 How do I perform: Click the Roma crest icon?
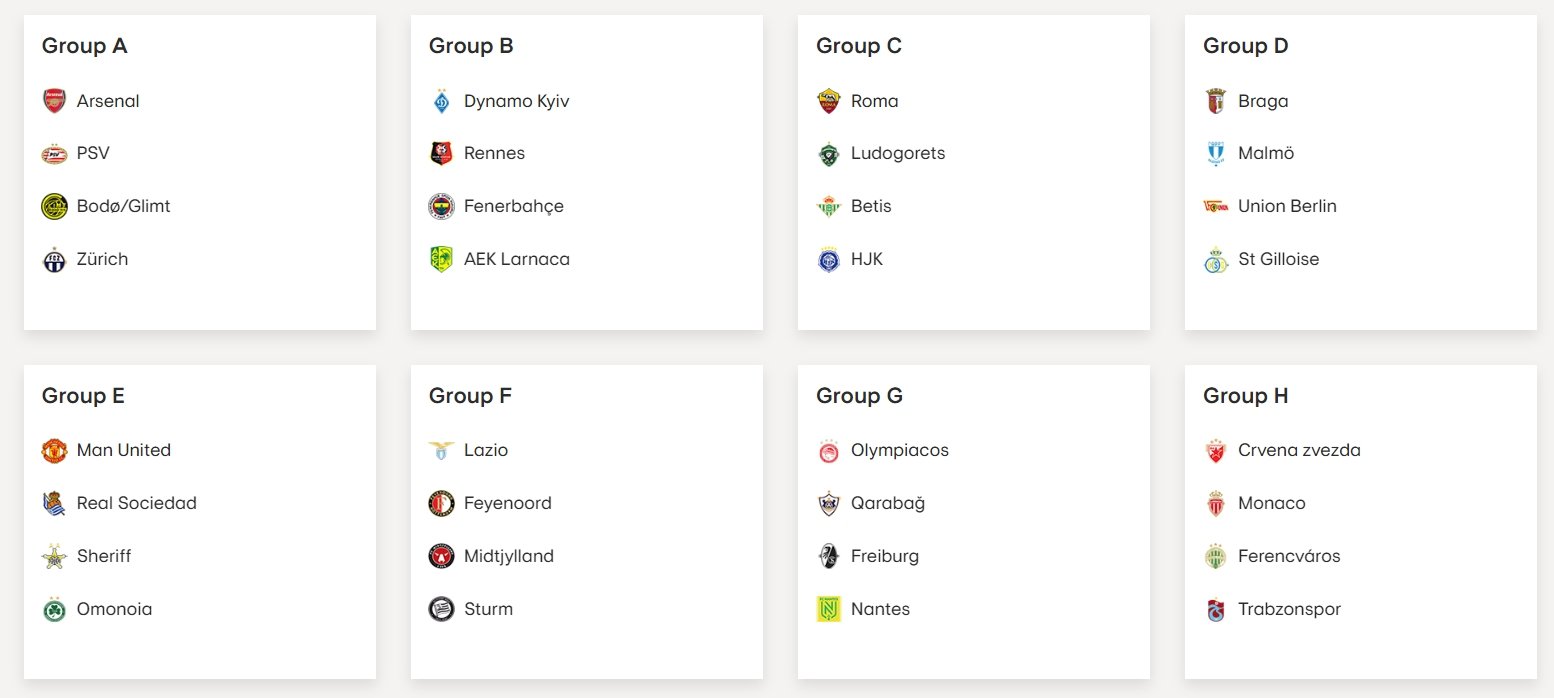coord(828,101)
